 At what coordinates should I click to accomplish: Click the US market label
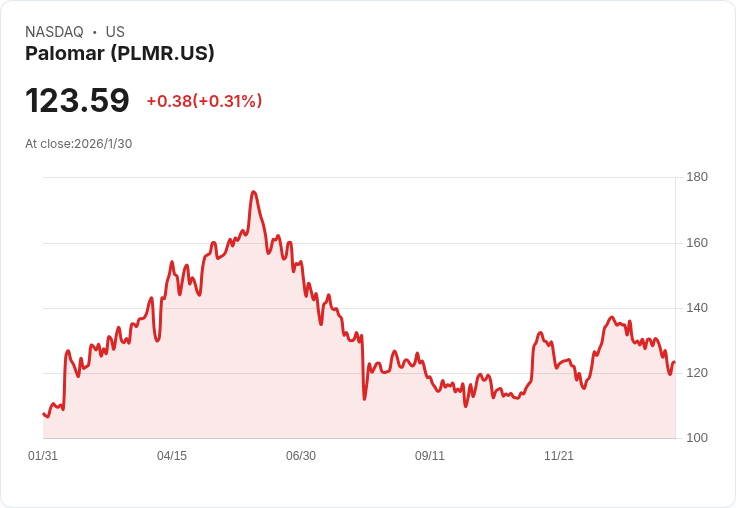(115, 32)
